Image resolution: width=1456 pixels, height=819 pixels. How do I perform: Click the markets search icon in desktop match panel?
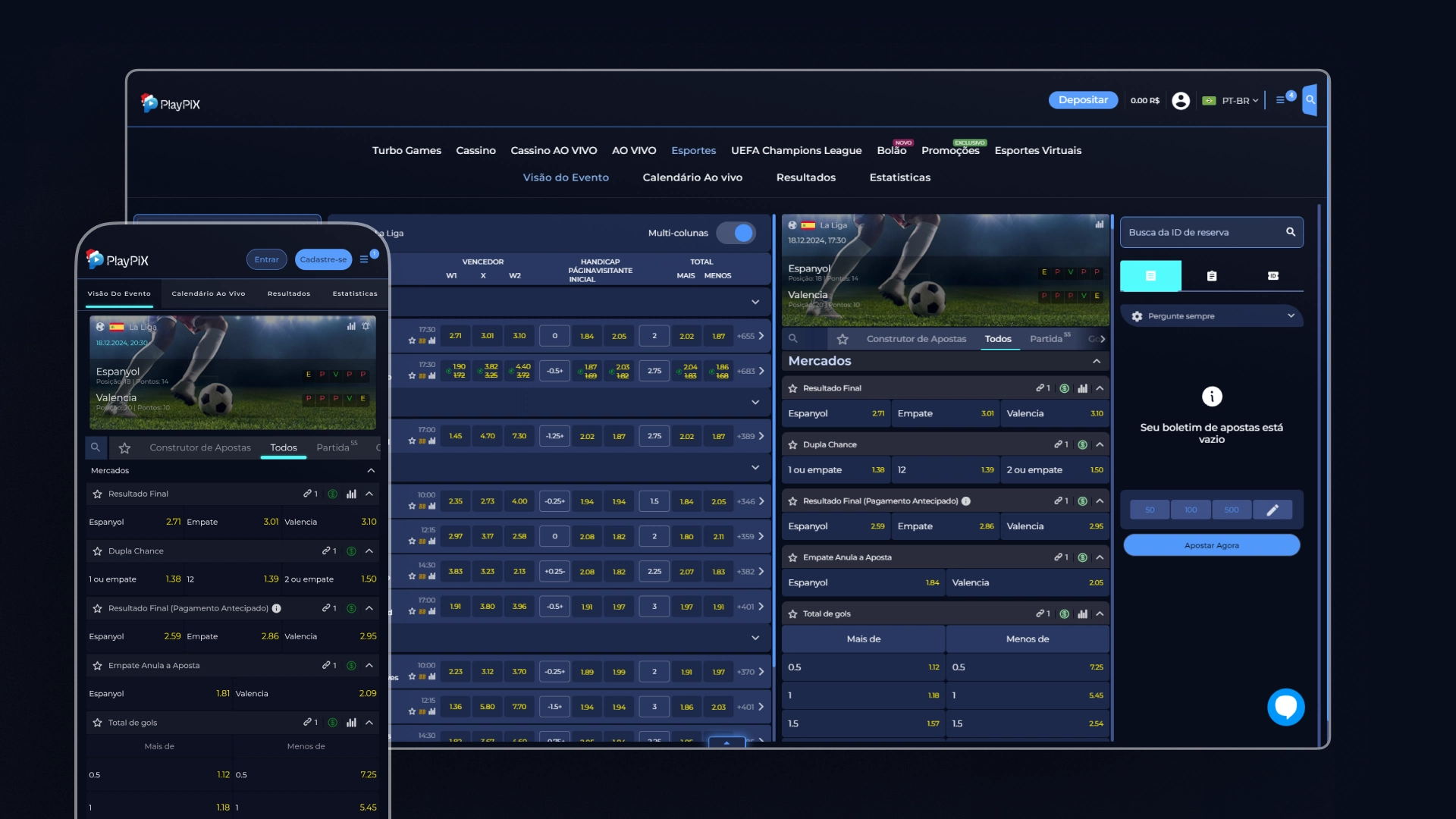[x=792, y=339]
